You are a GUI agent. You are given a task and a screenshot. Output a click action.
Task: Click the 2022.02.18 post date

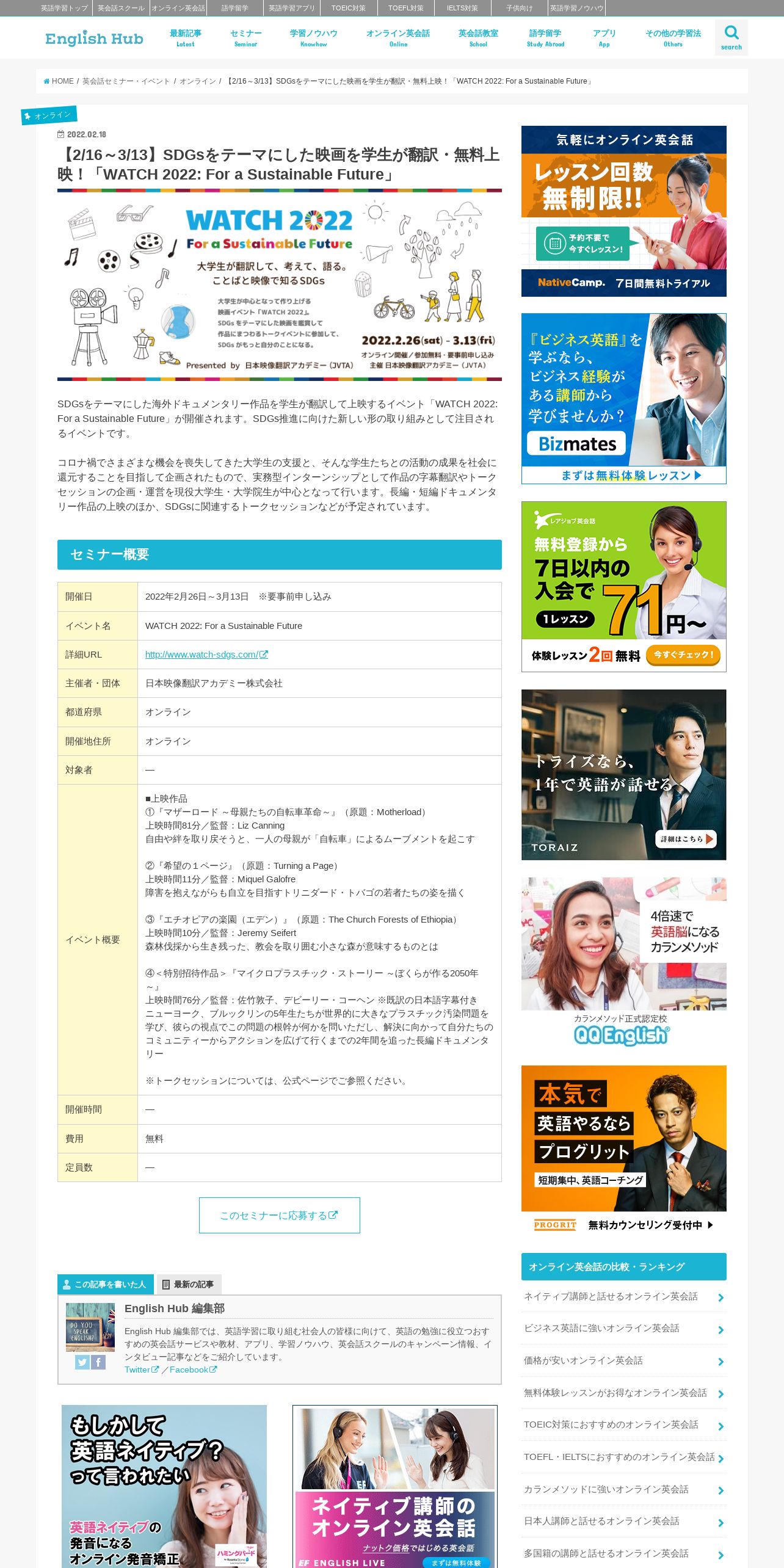[82, 134]
